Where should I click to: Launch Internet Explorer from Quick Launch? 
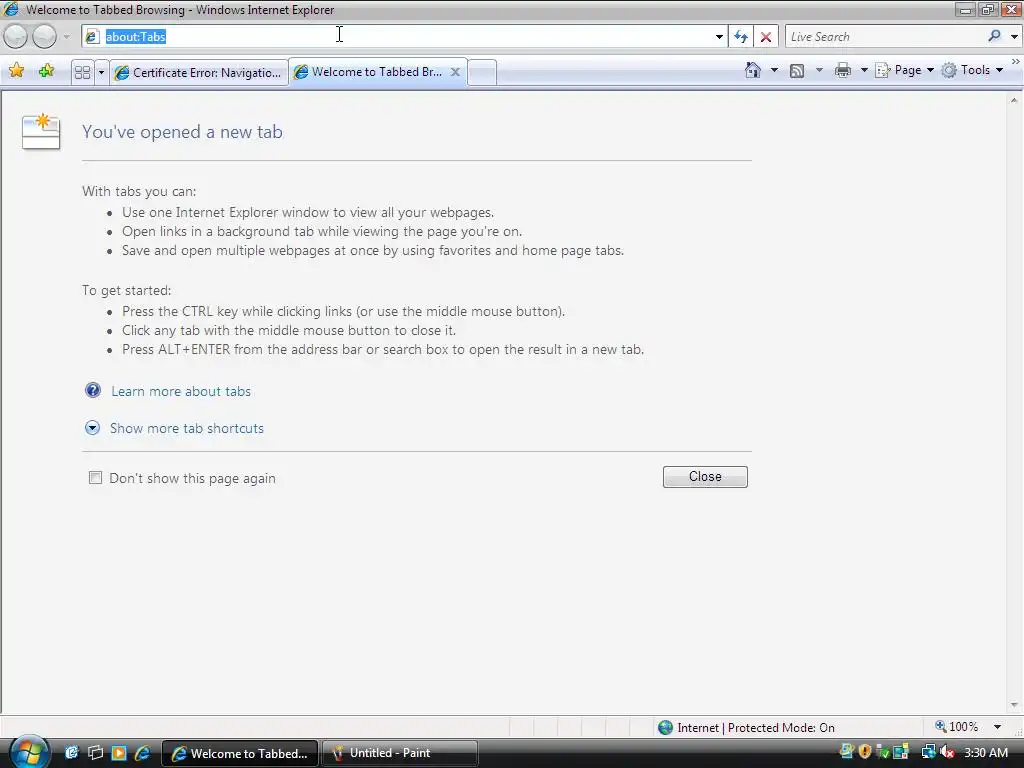(142, 753)
